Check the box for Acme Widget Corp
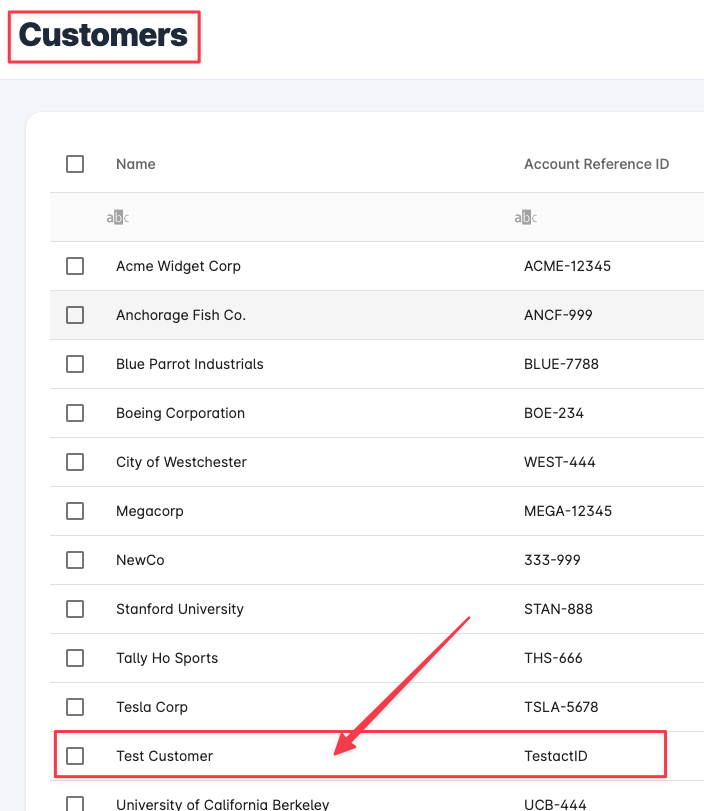704x811 pixels. pyautogui.click(x=75, y=266)
